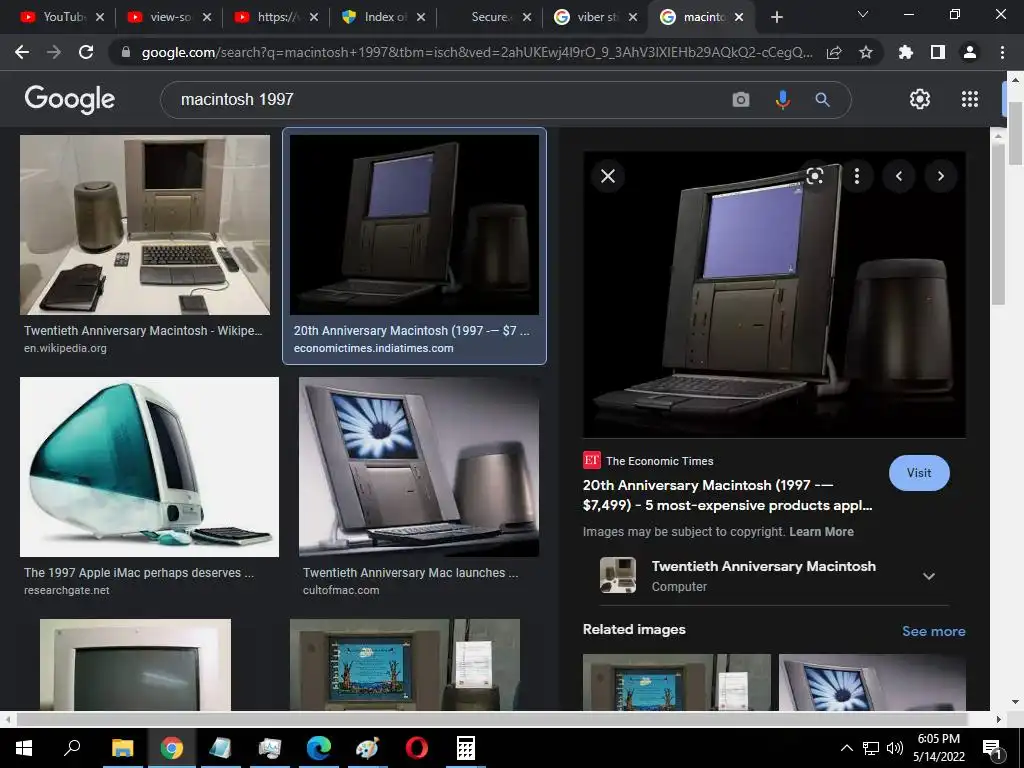Open Google quick settings gear
This screenshot has height=768, width=1024.
tap(920, 99)
